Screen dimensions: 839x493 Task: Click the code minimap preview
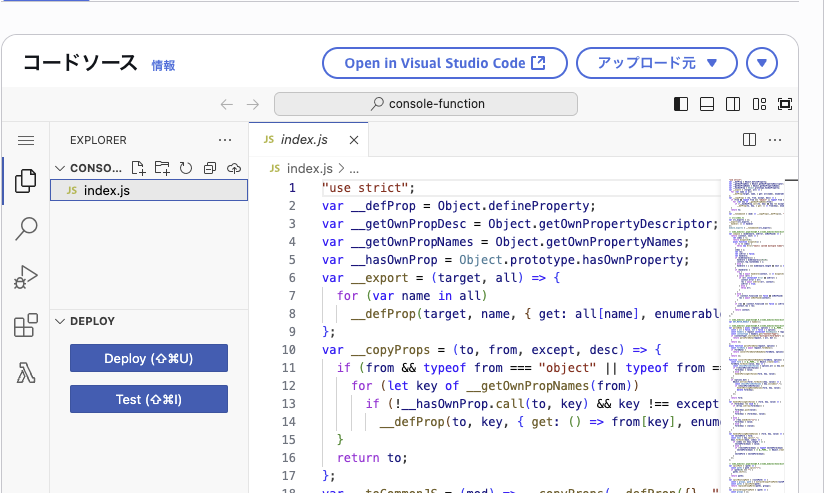756,336
